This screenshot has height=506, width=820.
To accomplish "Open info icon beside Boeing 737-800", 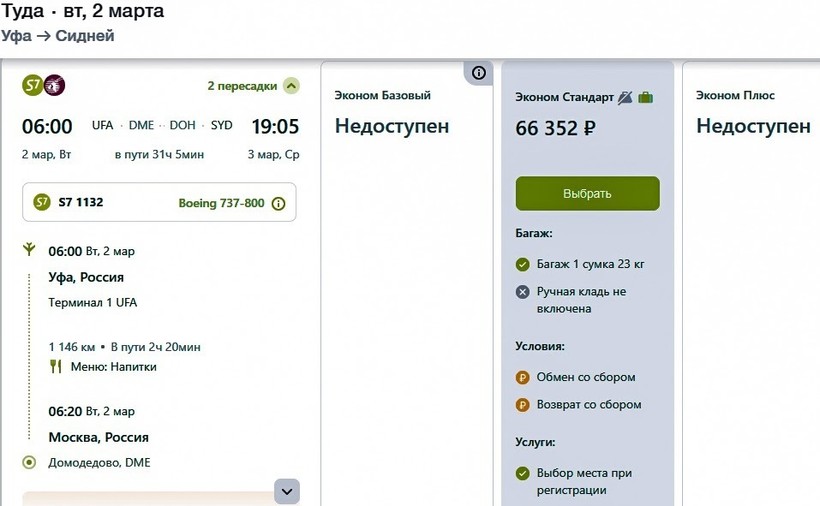I will 278,203.
